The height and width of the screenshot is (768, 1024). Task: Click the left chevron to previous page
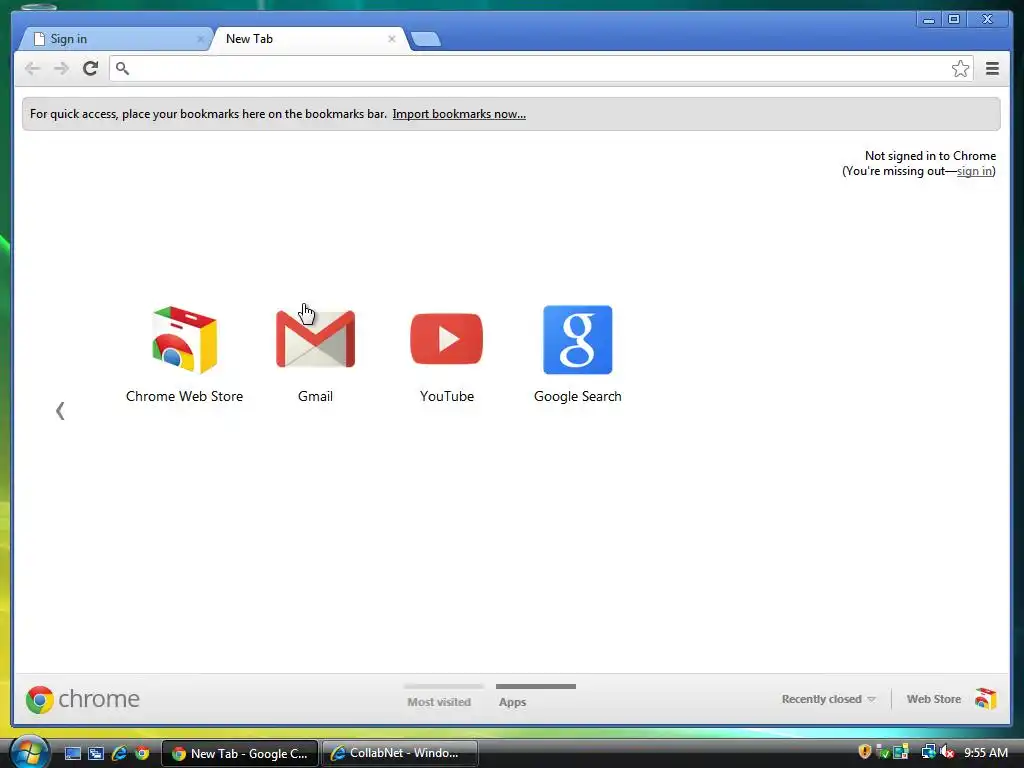point(60,410)
